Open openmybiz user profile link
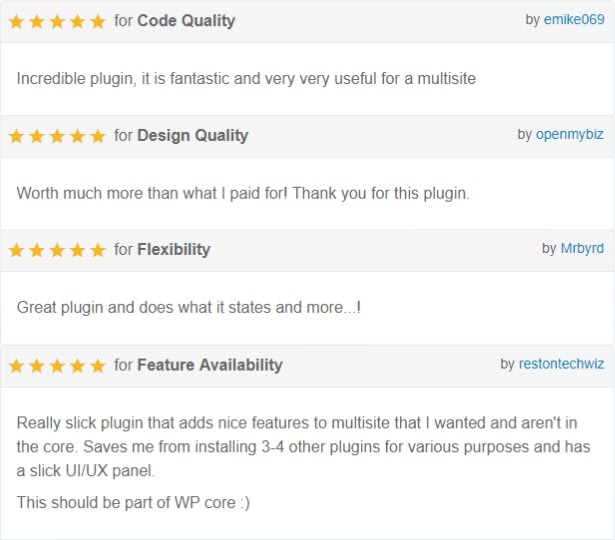The image size is (615, 540). click(x=570, y=135)
